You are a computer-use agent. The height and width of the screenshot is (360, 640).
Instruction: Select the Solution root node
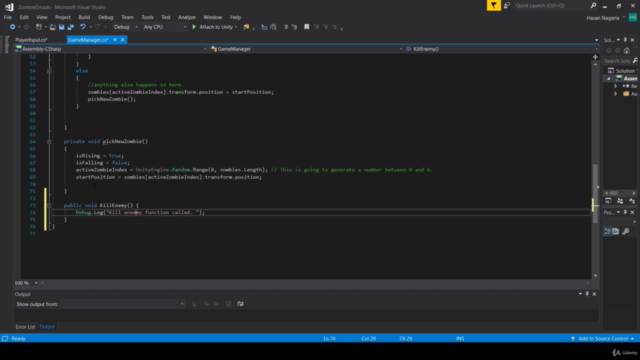point(622,71)
